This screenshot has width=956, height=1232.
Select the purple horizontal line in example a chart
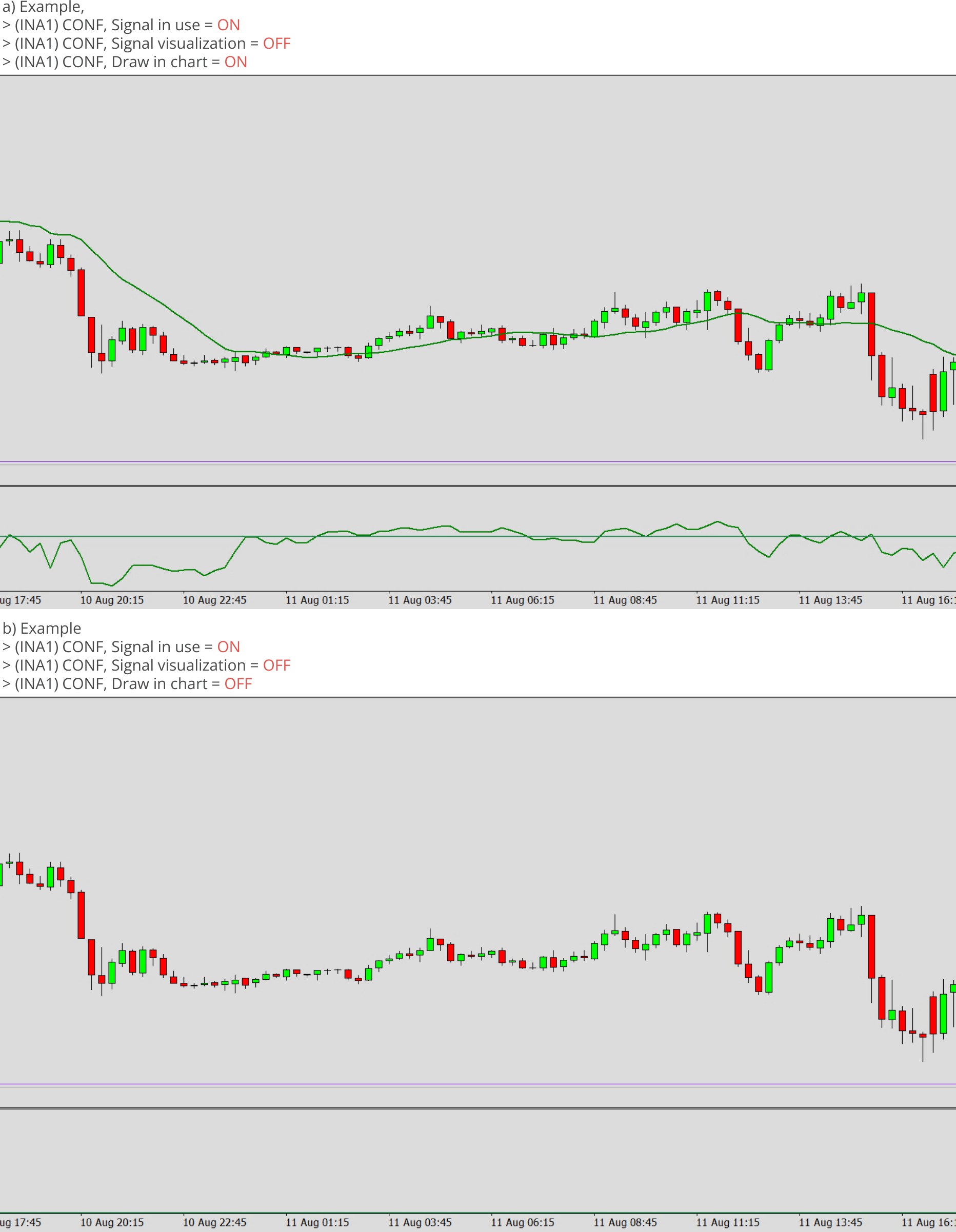(478, 462)
